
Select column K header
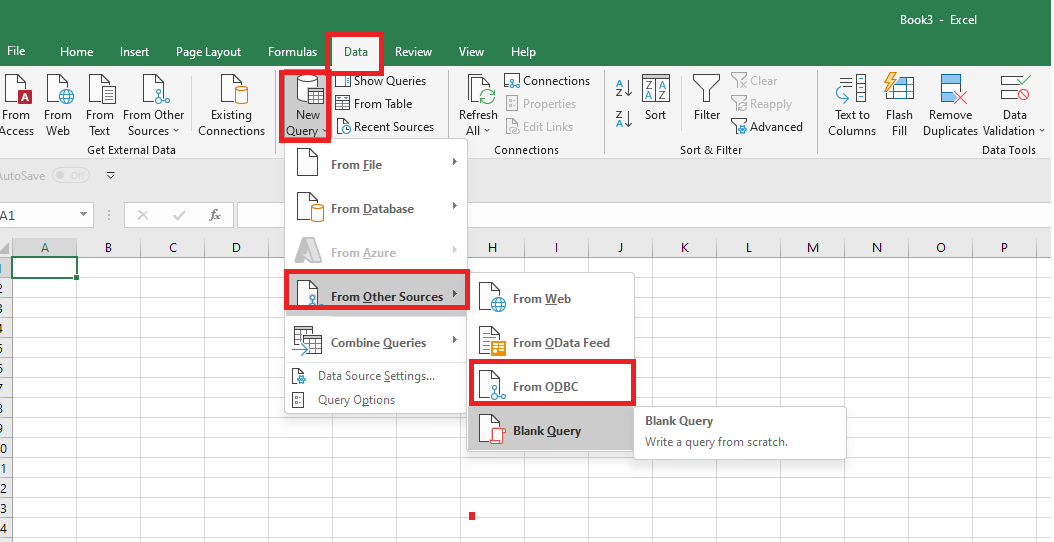pyautogui.click(x=684, y=247)
